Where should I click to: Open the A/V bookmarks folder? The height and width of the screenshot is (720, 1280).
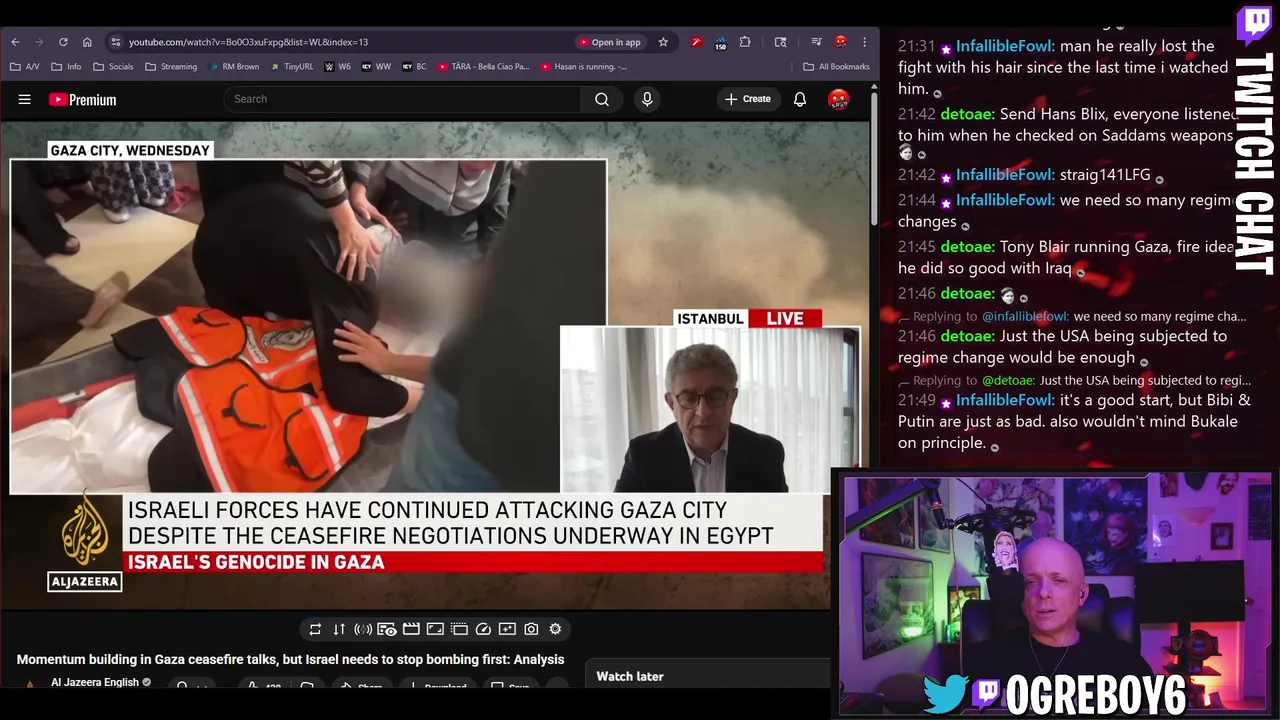coord(25,67)
